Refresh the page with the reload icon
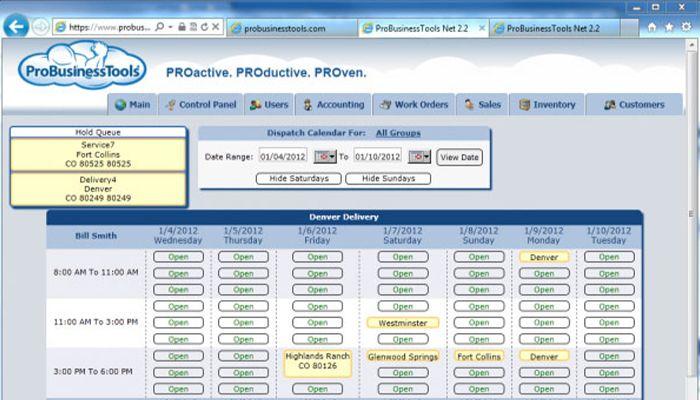700x400 pixels. point(204,27)
